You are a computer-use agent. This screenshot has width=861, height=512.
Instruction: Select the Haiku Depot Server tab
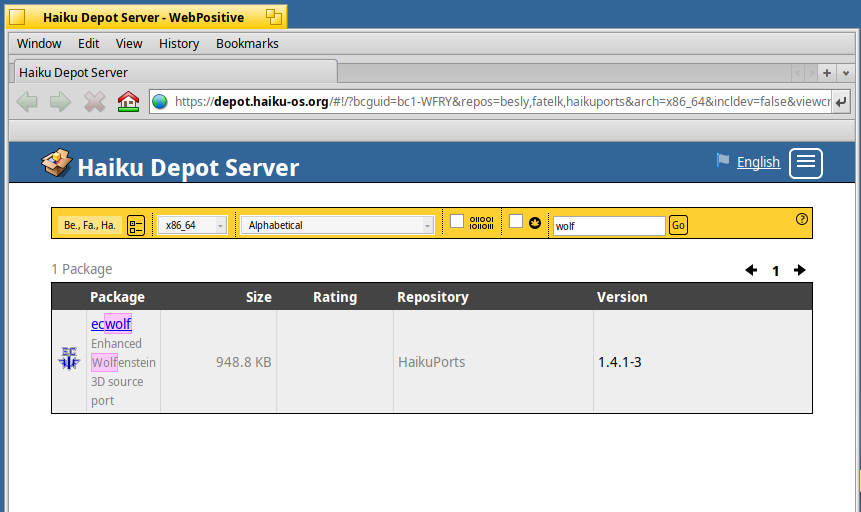click(175, 73)
